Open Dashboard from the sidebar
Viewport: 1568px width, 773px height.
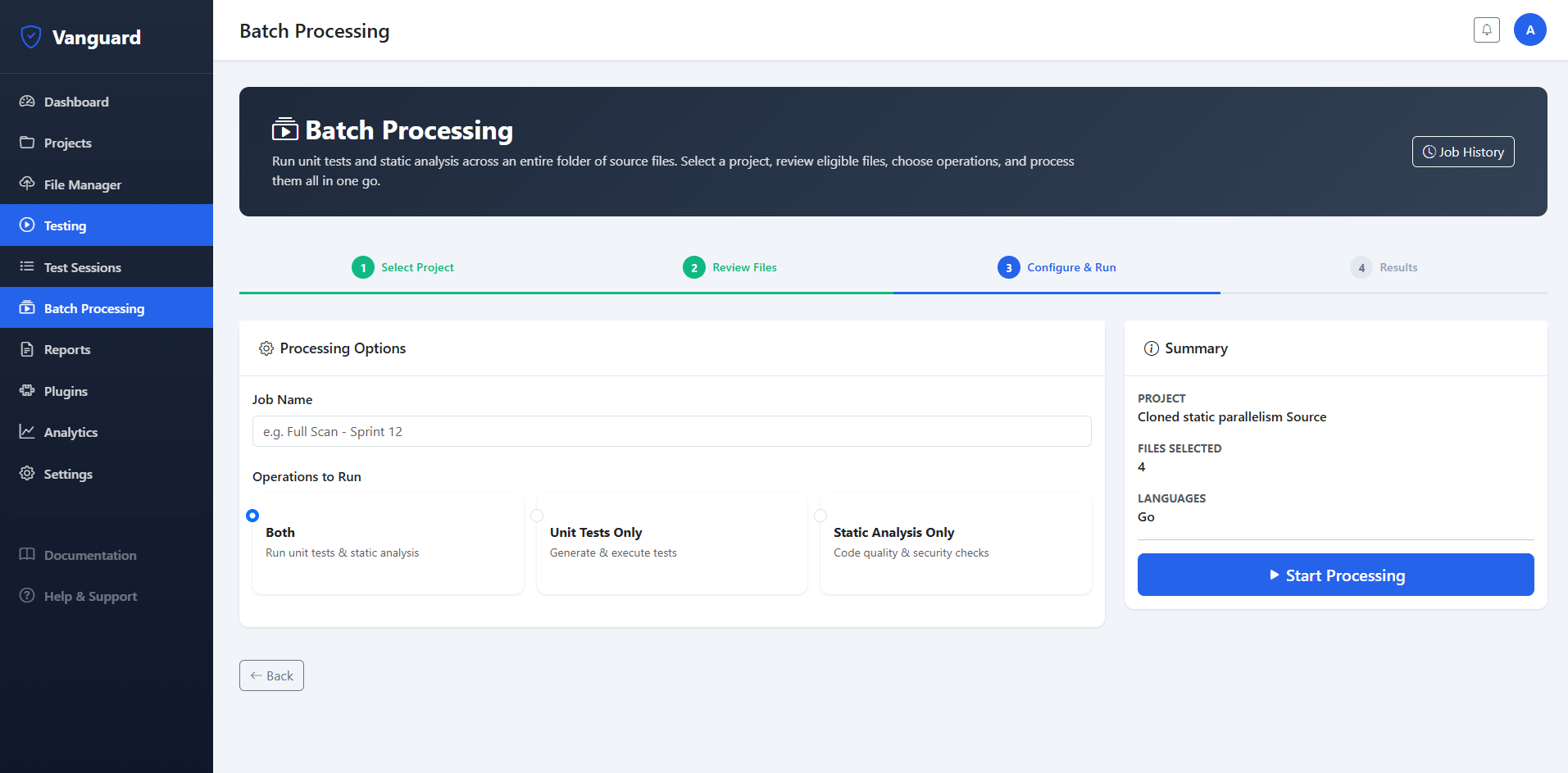pyautogui.click(x=76, y=102)
